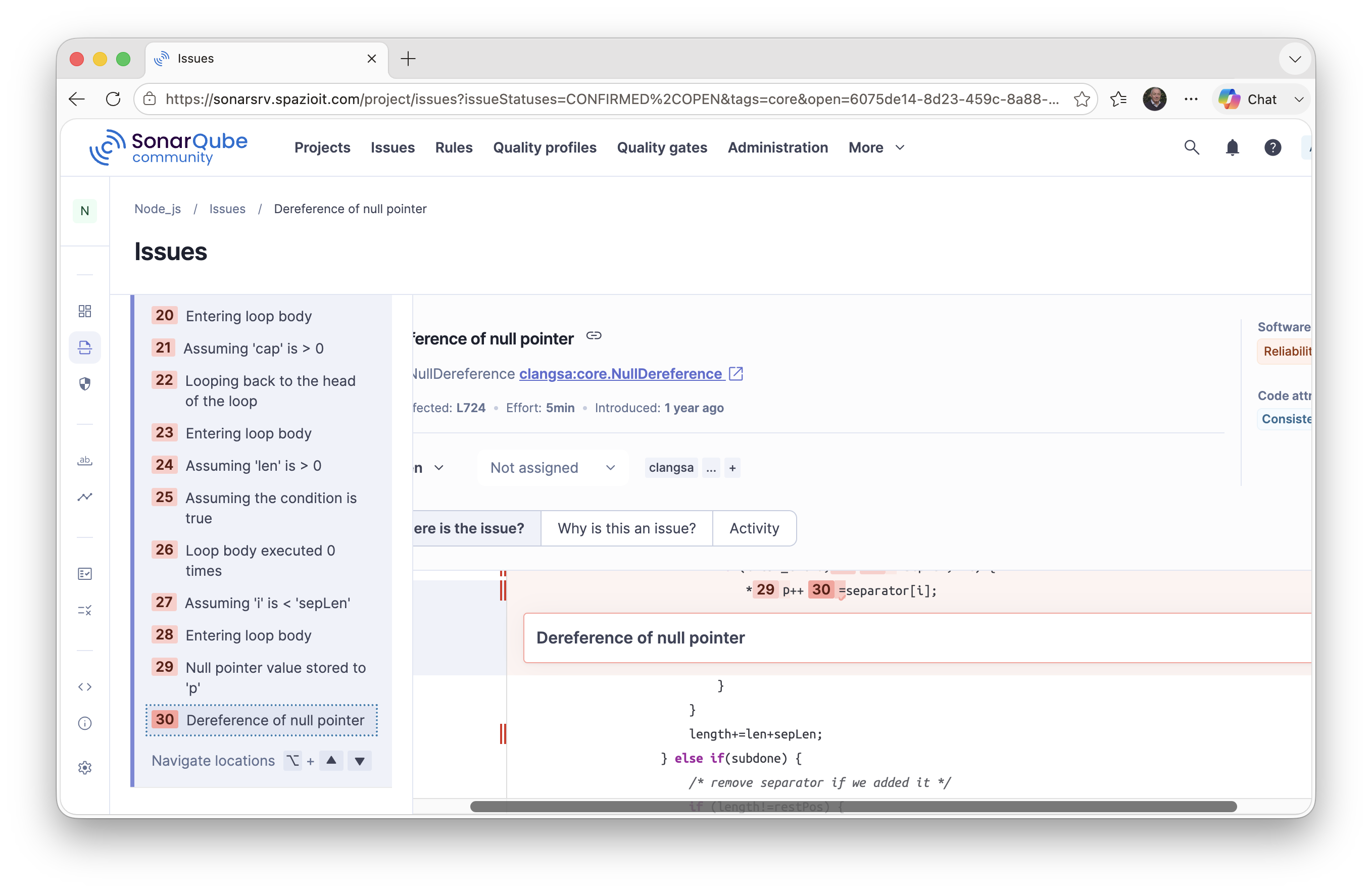Open the Not assigned assignee dropdown
This screenshot has width=1372, height=893.
[x=552, y=468]
